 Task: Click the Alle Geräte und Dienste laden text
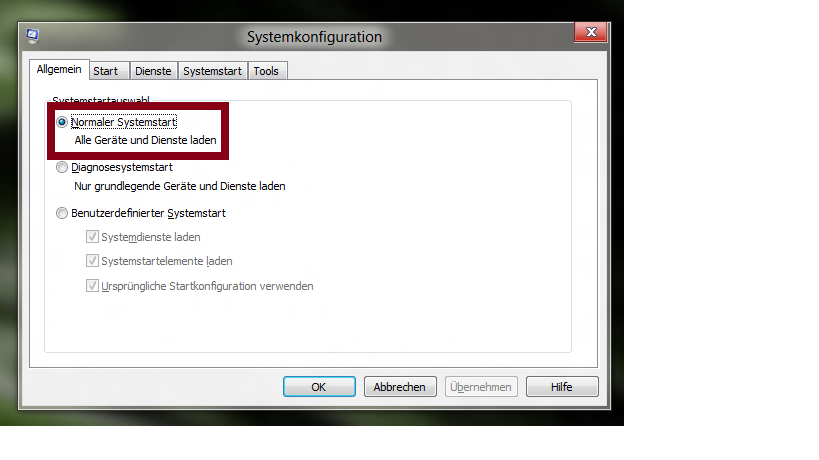145,140
